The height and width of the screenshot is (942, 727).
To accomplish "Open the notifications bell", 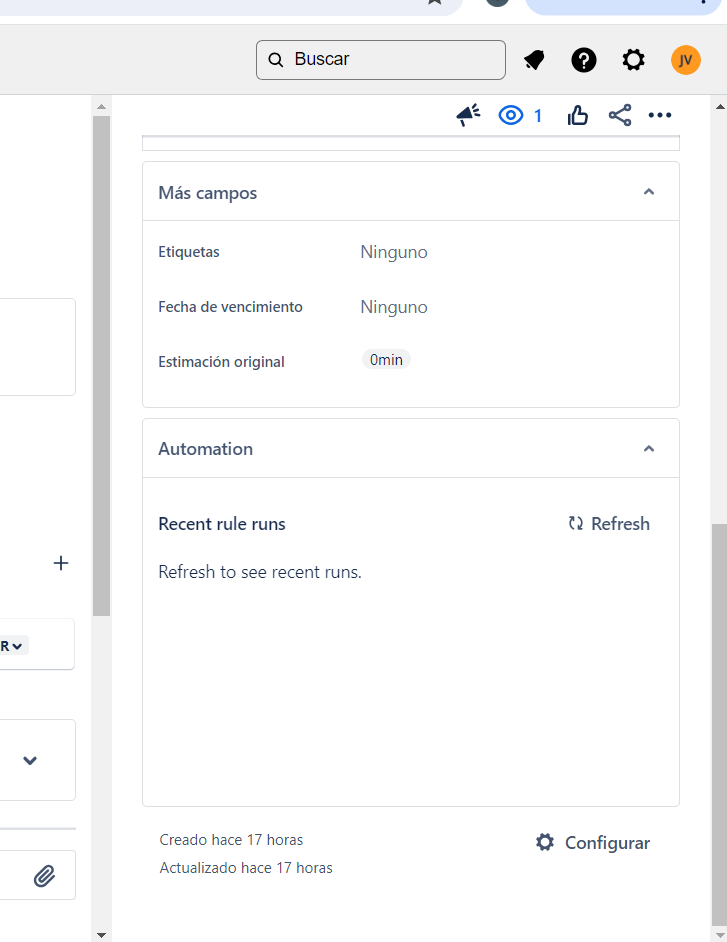I will tap(534, 60).
